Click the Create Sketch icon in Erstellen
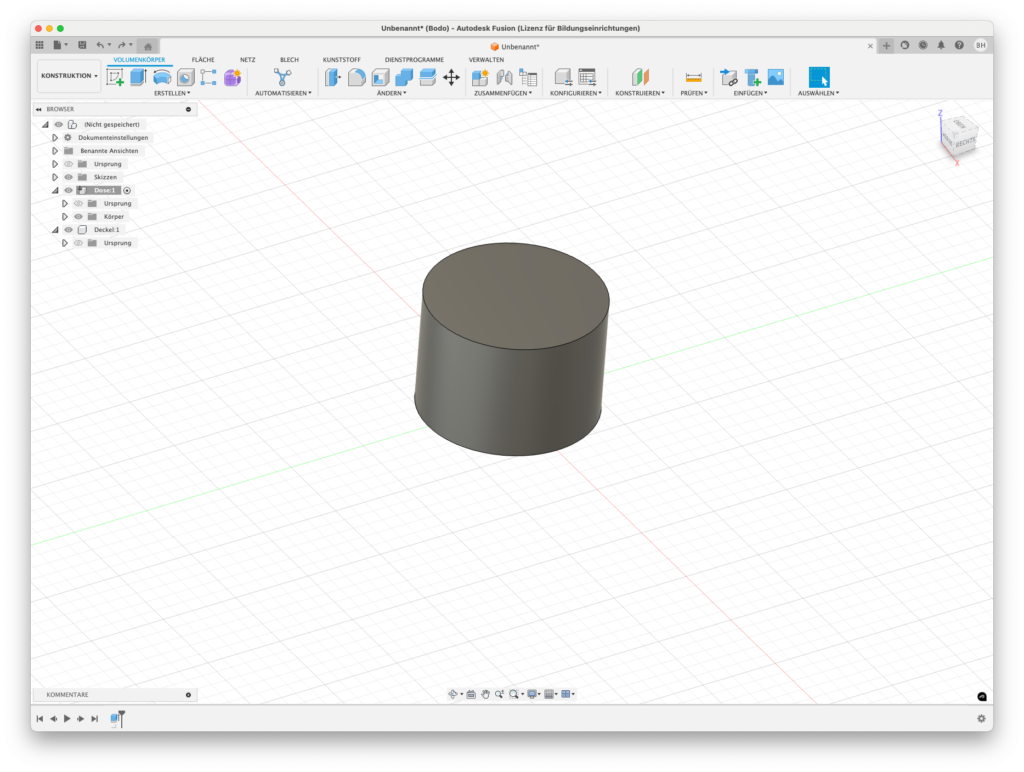Screen dimensions: 1024x772 pos(115,77)
